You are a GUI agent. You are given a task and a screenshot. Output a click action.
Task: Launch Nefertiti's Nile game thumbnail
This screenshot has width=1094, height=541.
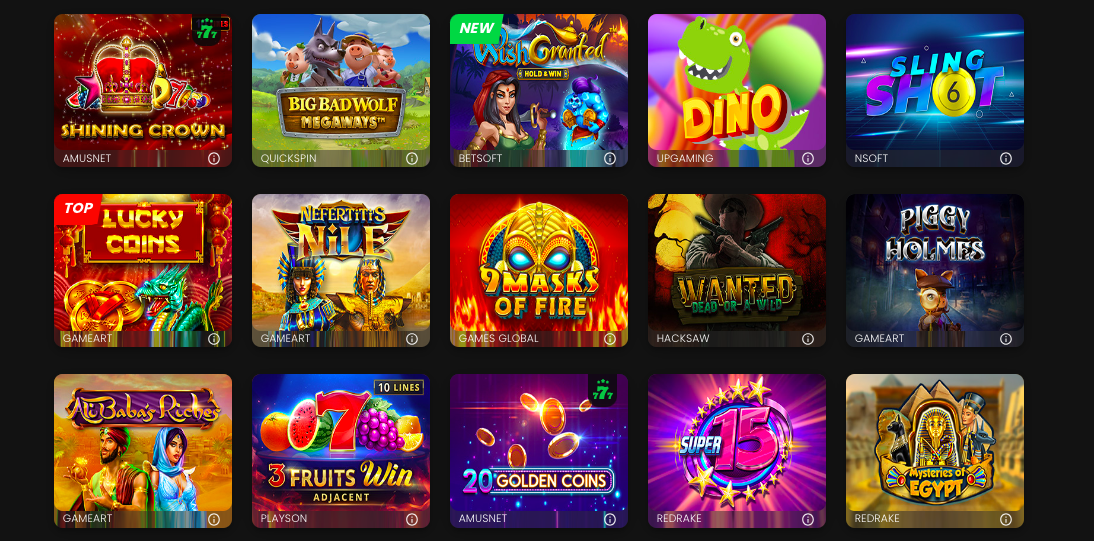click(340, 262)
